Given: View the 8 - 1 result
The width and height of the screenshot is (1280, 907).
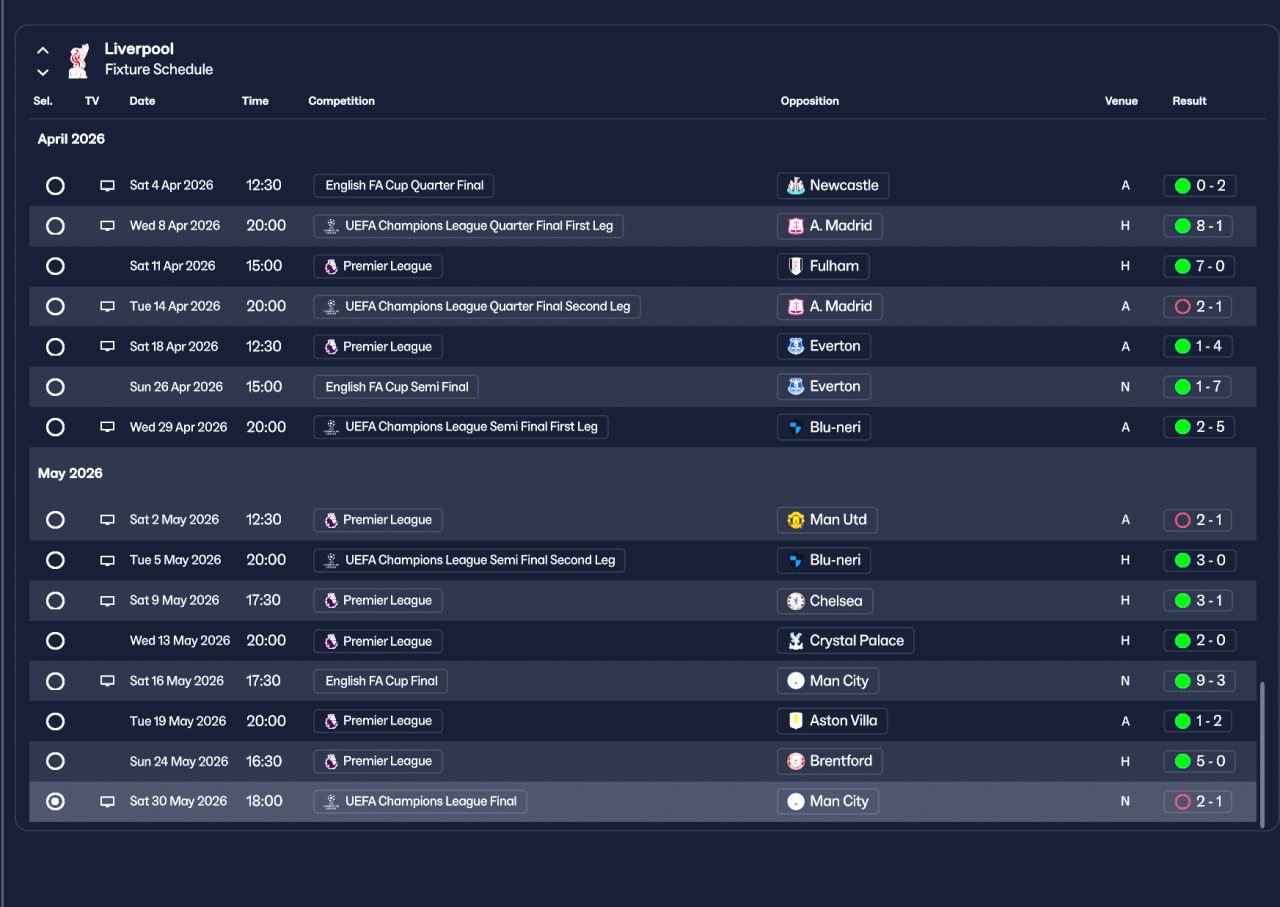Looking at the screenshot, I should (1198, 226).
